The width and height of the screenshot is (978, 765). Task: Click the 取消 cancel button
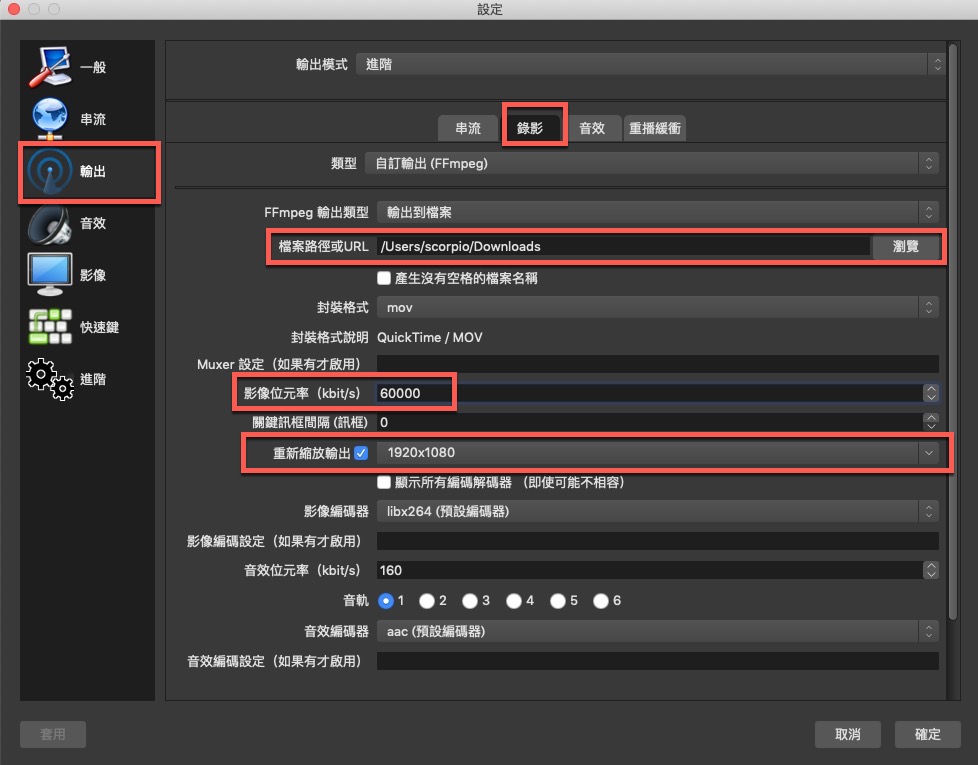[848, 734]
